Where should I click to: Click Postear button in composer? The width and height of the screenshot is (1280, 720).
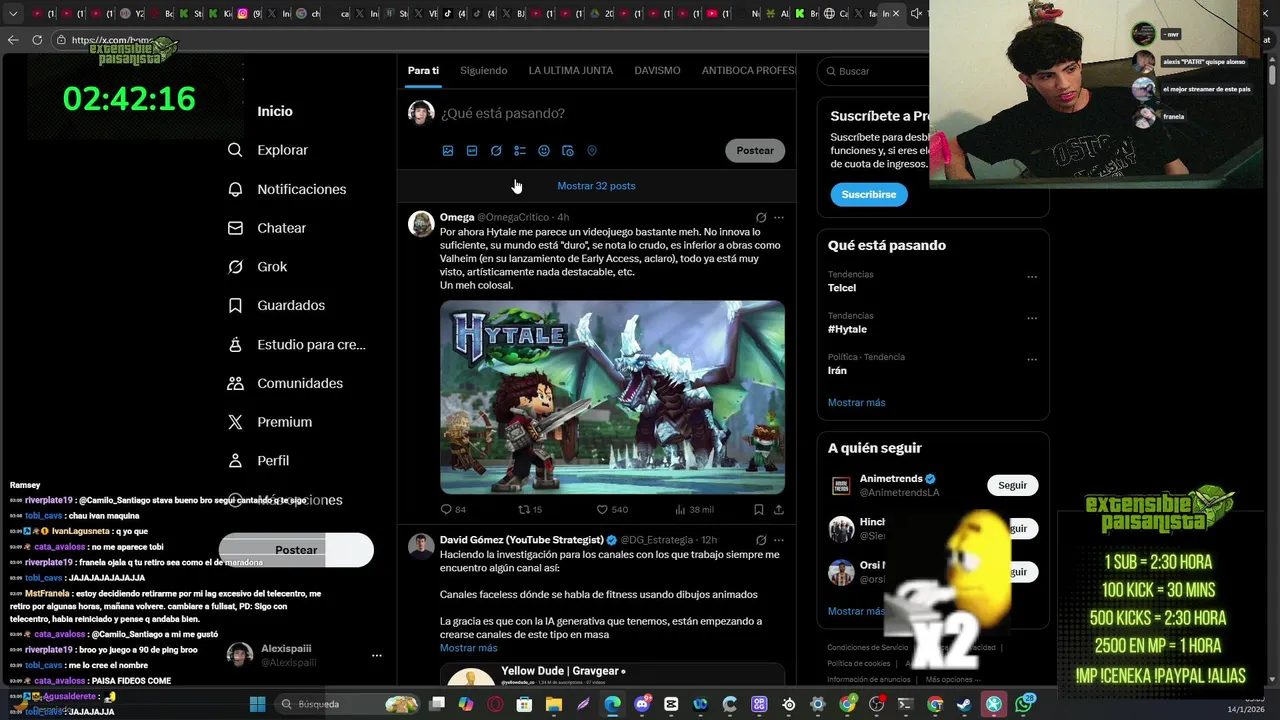[x=755, y=151]
